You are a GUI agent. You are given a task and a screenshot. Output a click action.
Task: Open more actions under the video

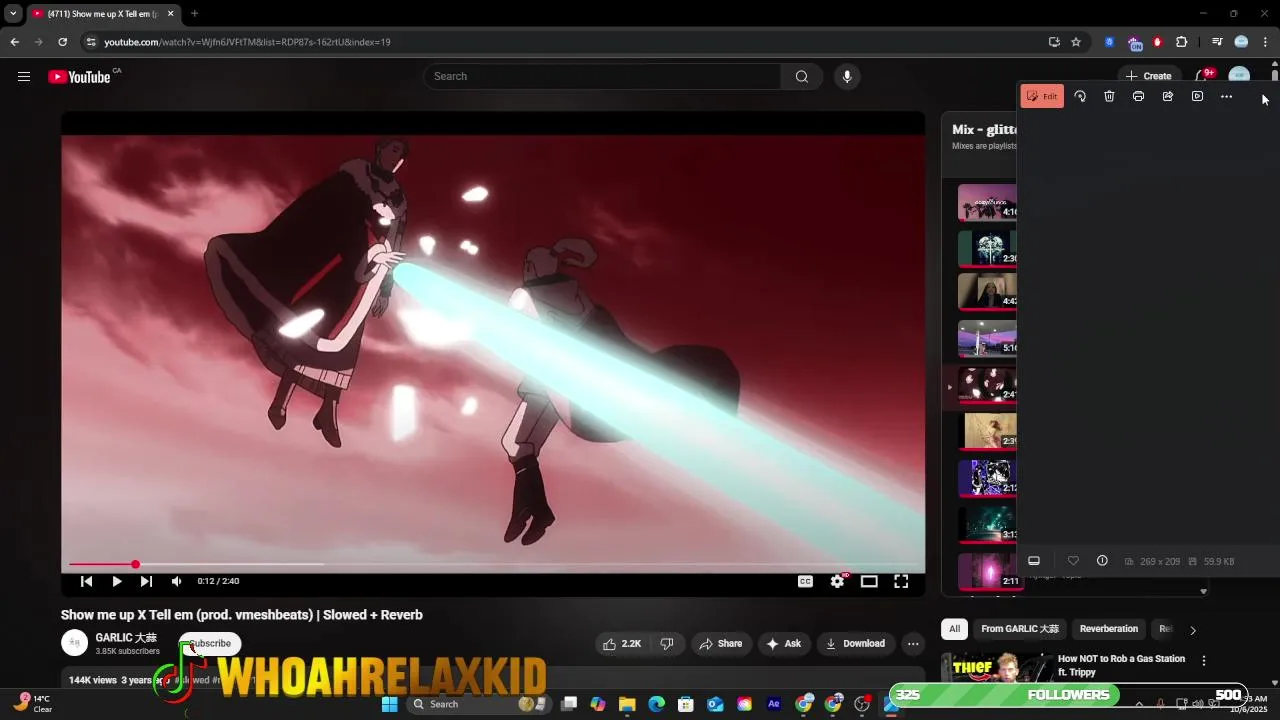pos(913,644)
